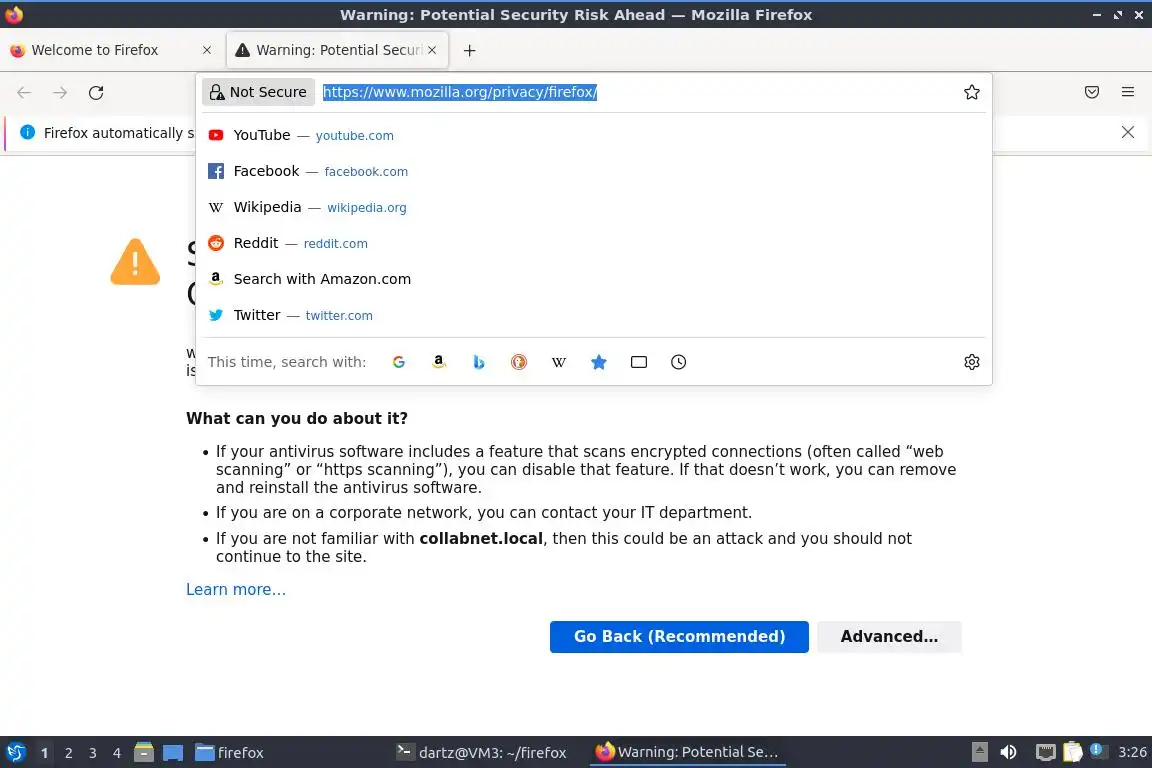Image resolution: width=1152 pixels, height=768 pixels.
Task: Open the Learn more... link
Action: click(x=236, y=589)
